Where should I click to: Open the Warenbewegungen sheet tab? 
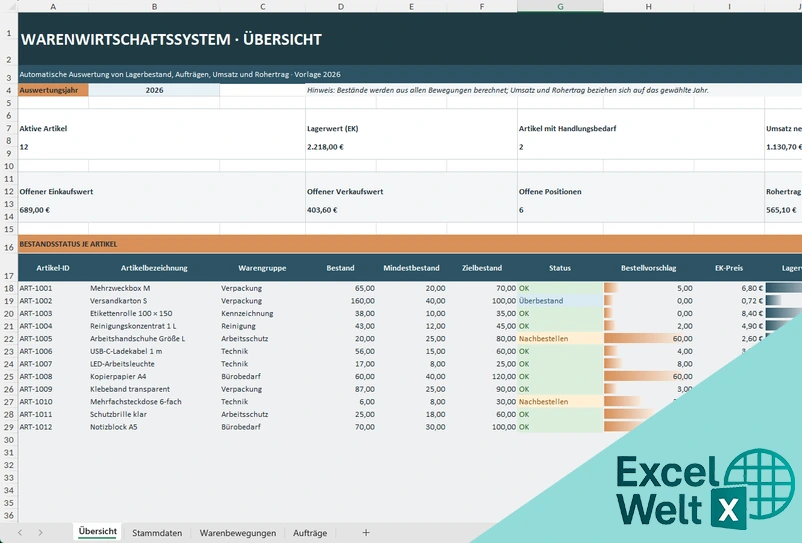[238, 533]
